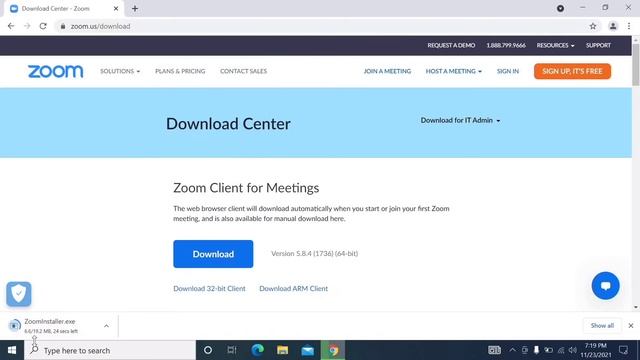Click the Chrome media control icon
This screenshot has width=640, height=360.
[x=560, y=8]
